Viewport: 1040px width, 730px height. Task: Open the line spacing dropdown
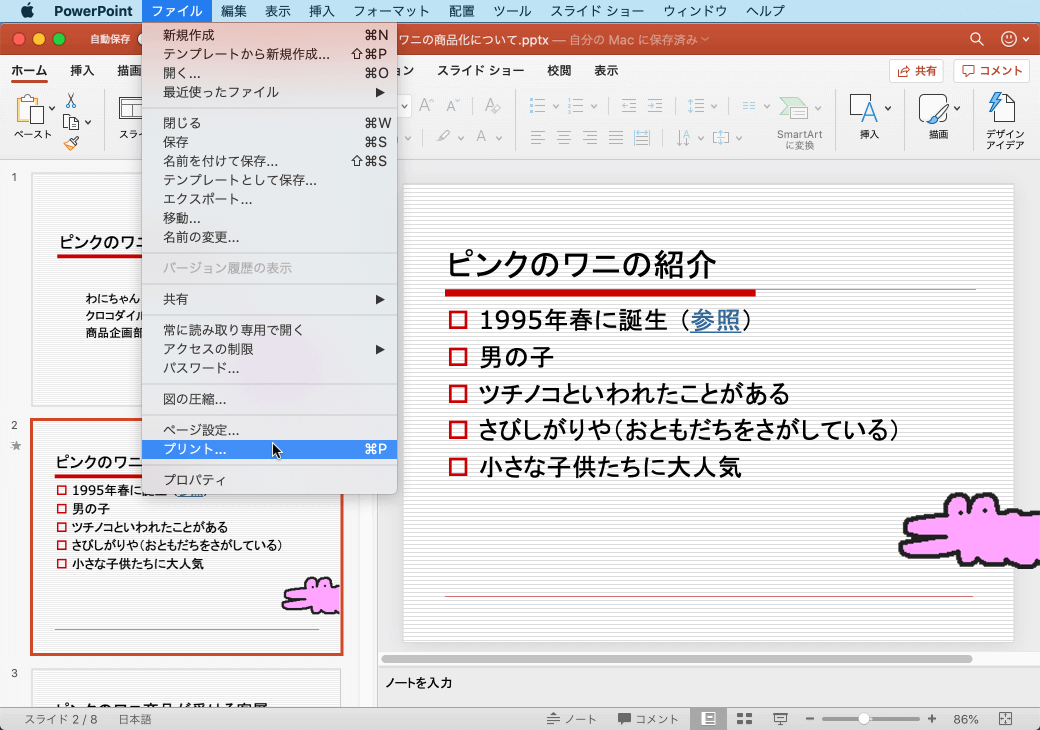point(713,106)
